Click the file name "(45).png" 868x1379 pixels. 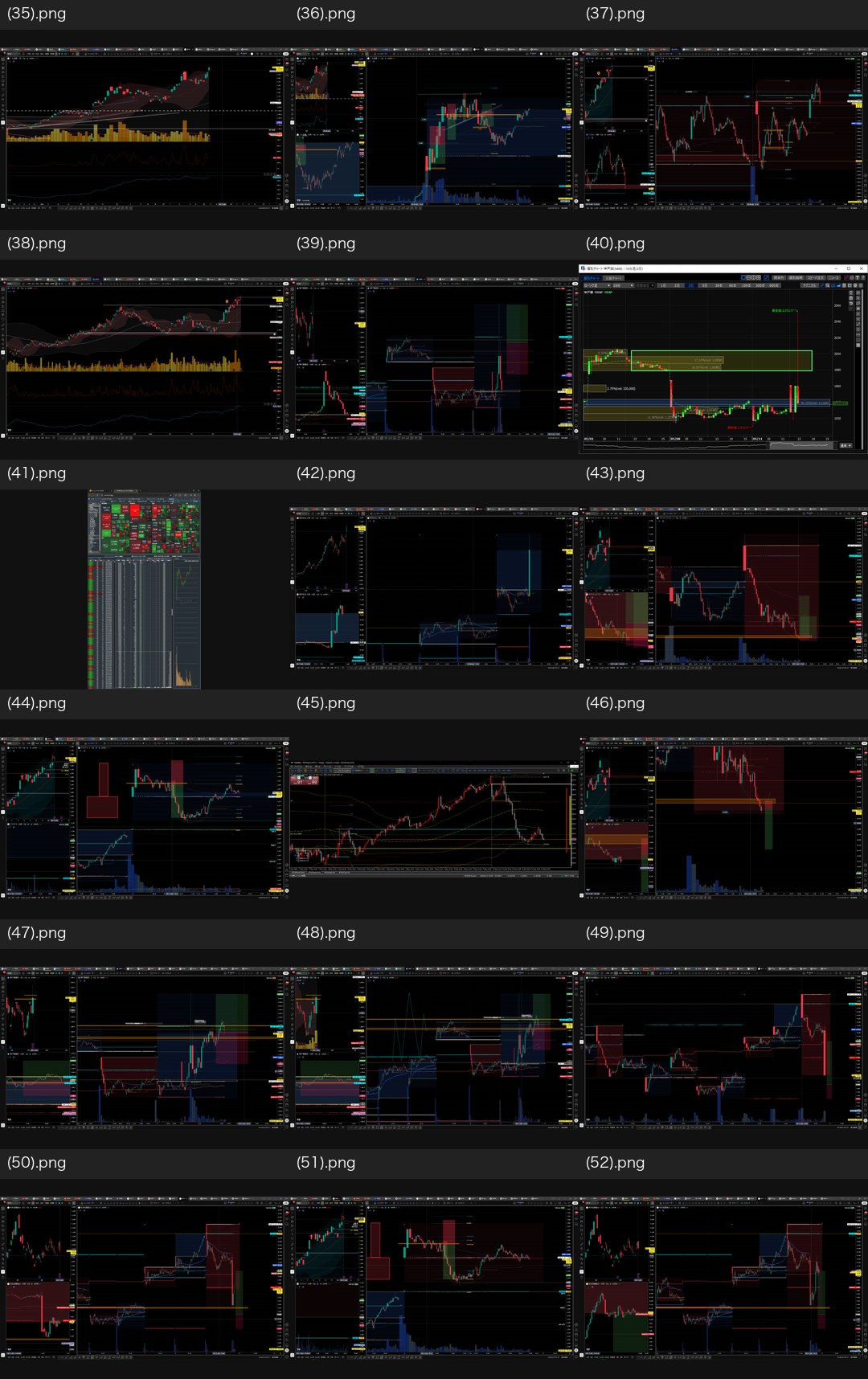click(326, 703)
